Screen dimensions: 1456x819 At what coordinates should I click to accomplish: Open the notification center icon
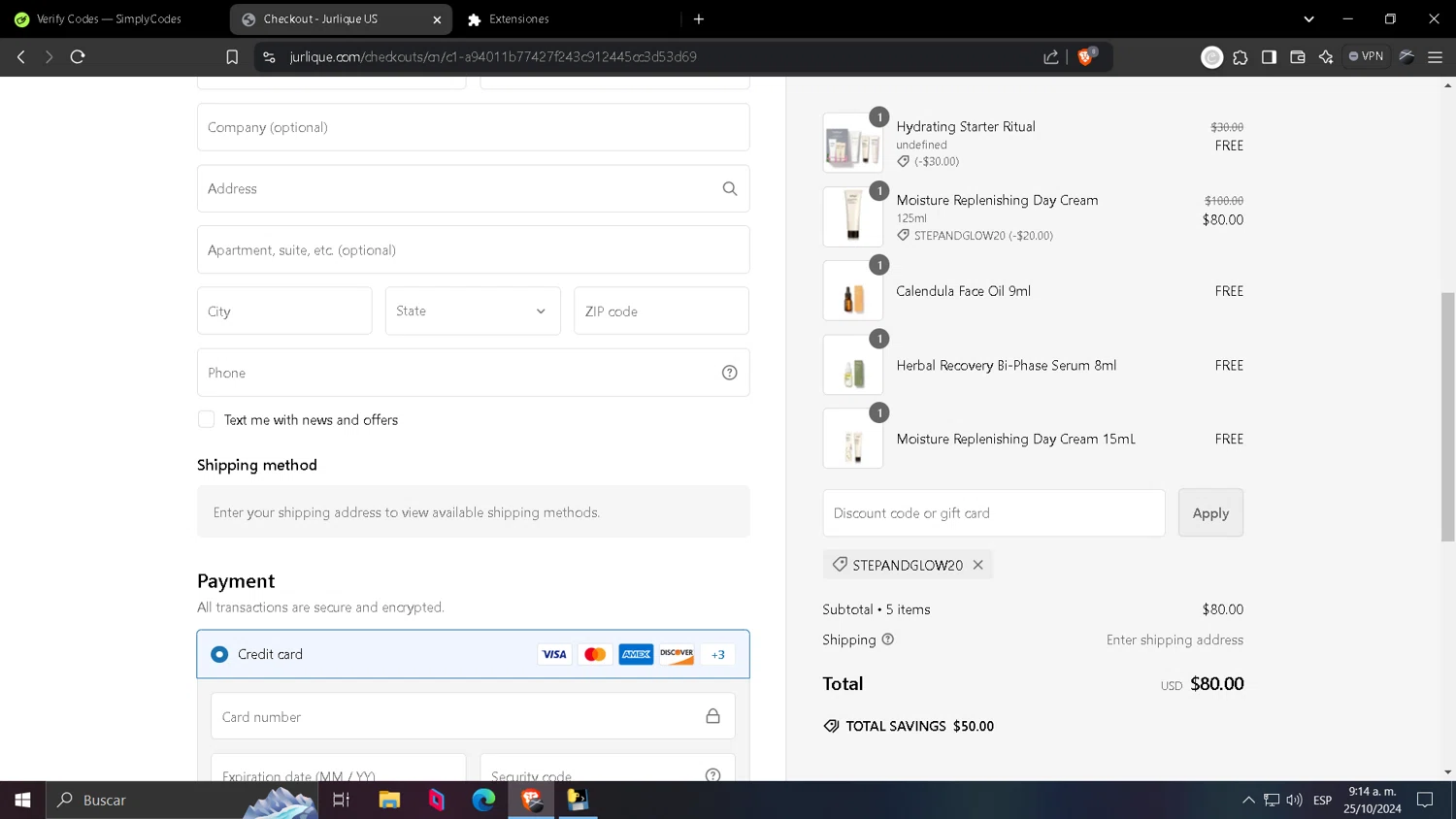(1425, 800)
